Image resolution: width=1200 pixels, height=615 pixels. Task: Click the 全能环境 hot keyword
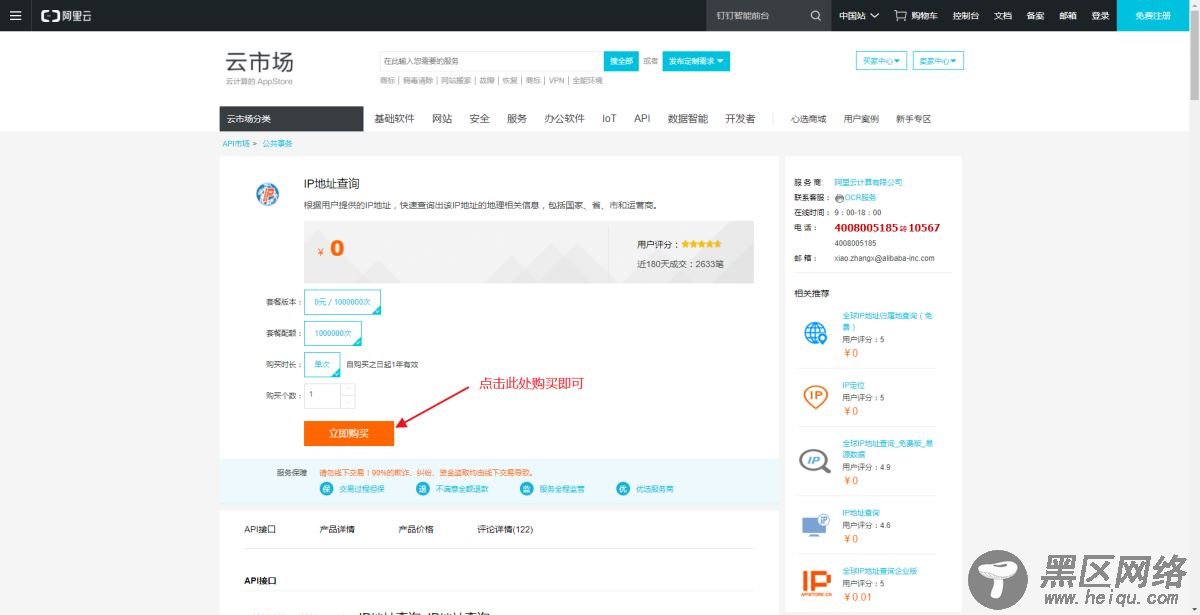(588, 80)
